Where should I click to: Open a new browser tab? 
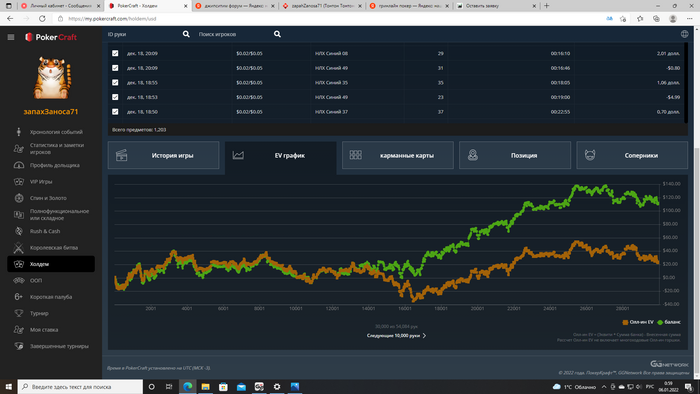point(546,6)
